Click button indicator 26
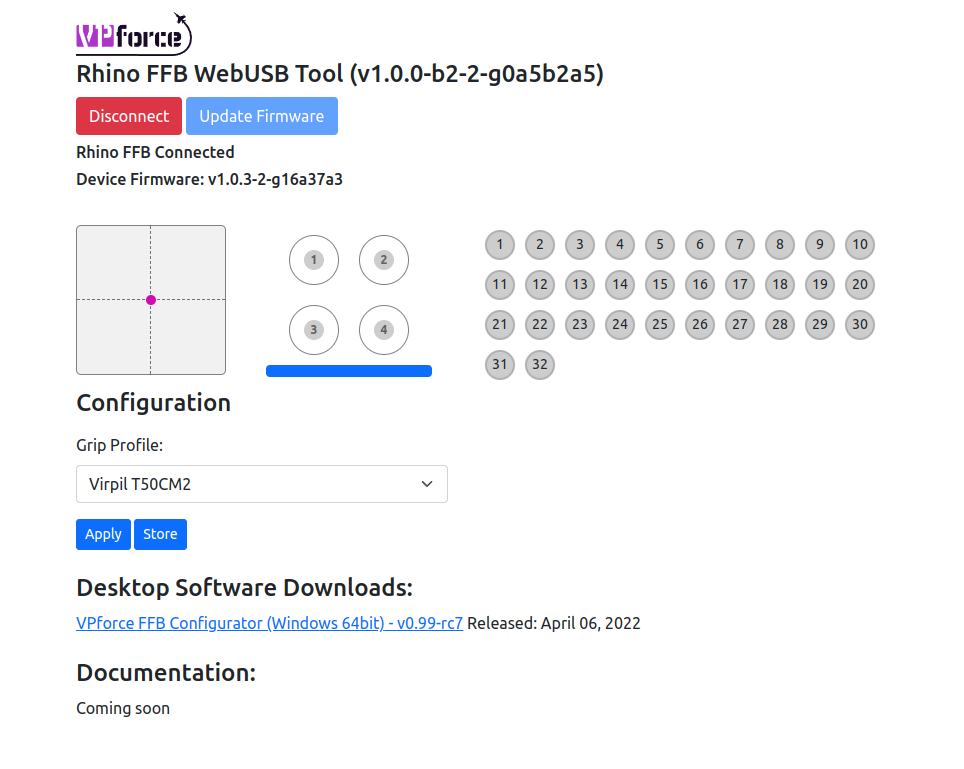This screenshot has width=964, height=769. (x=700, y=325)
